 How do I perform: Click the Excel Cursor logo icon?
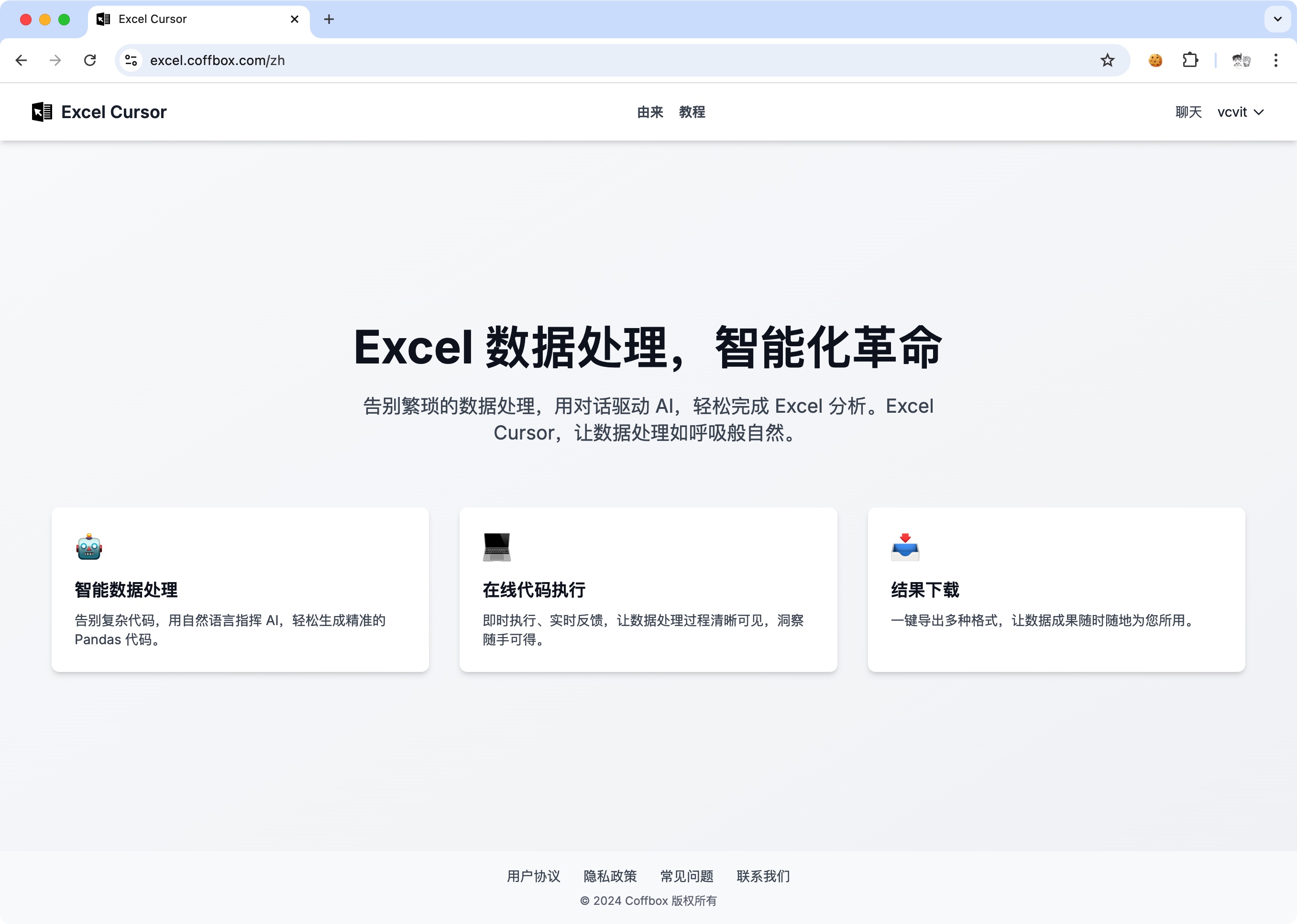(x=42, y=112)
